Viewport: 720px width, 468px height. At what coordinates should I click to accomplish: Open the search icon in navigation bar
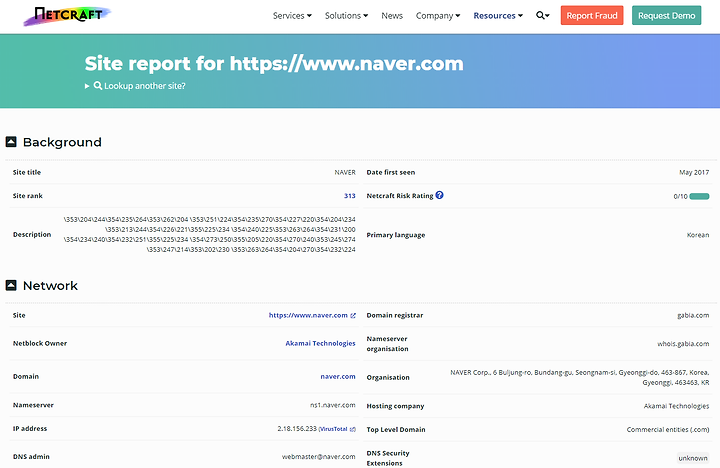coord(543,16)
